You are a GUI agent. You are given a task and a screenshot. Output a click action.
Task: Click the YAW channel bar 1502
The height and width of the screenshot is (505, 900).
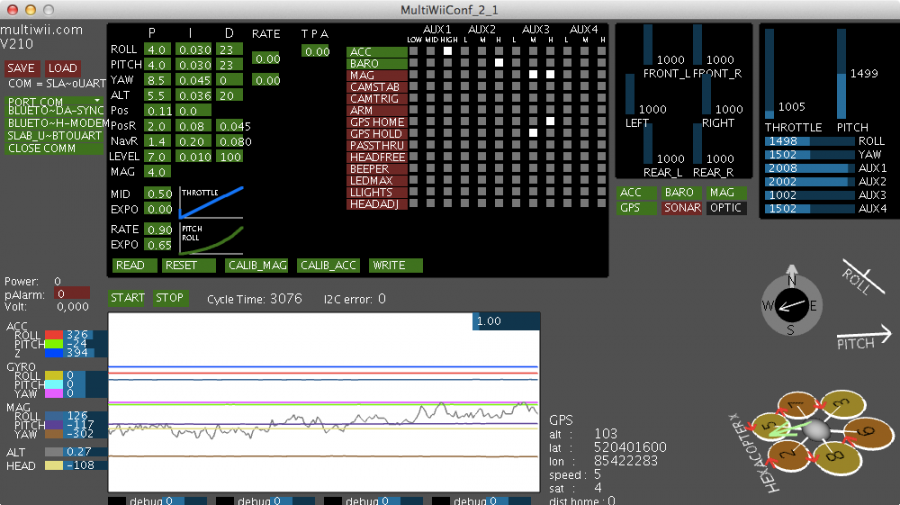coord(809,154)
